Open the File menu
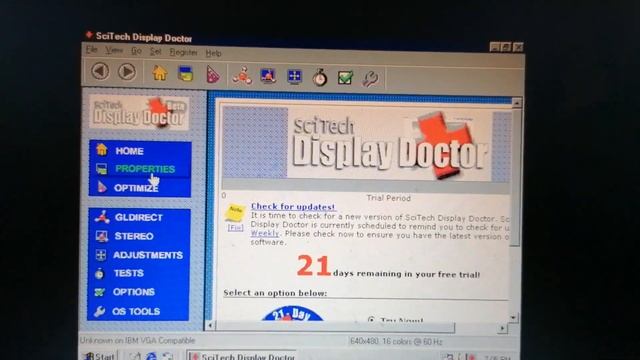 [91, 50]
